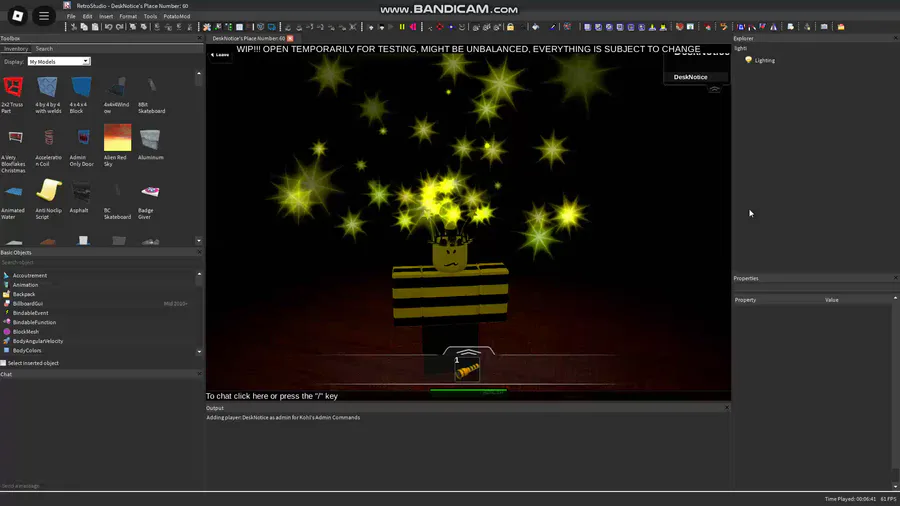Click the paint bucket Fill tool icon
This screenshot has height=506, width=900.
click(x=536, y=27)
